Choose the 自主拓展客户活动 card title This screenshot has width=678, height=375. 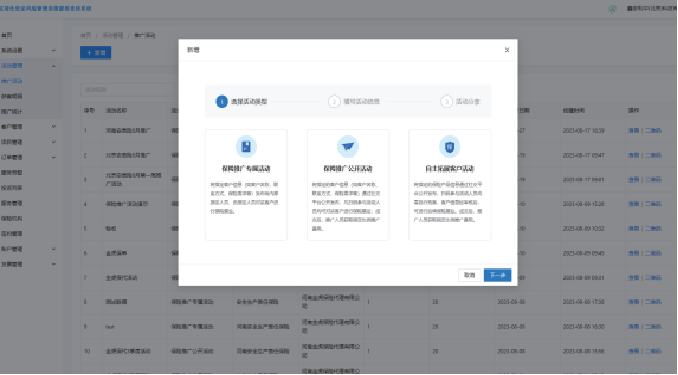click(x=450, y=168)
